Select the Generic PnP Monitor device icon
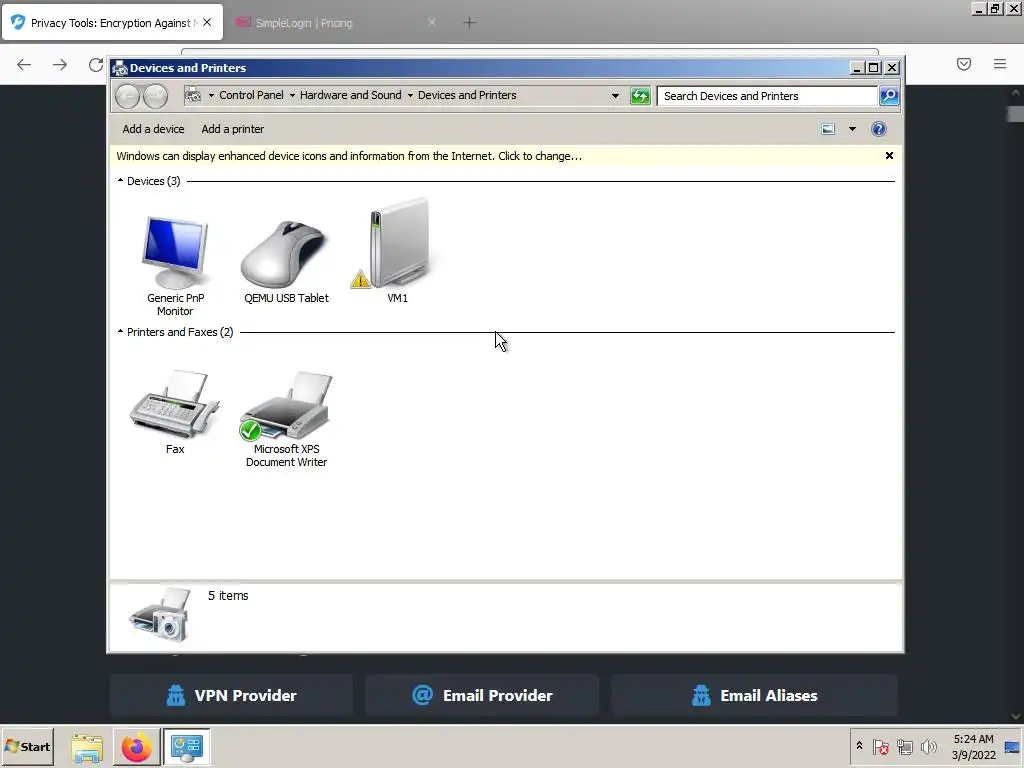 tap(175, 252)
